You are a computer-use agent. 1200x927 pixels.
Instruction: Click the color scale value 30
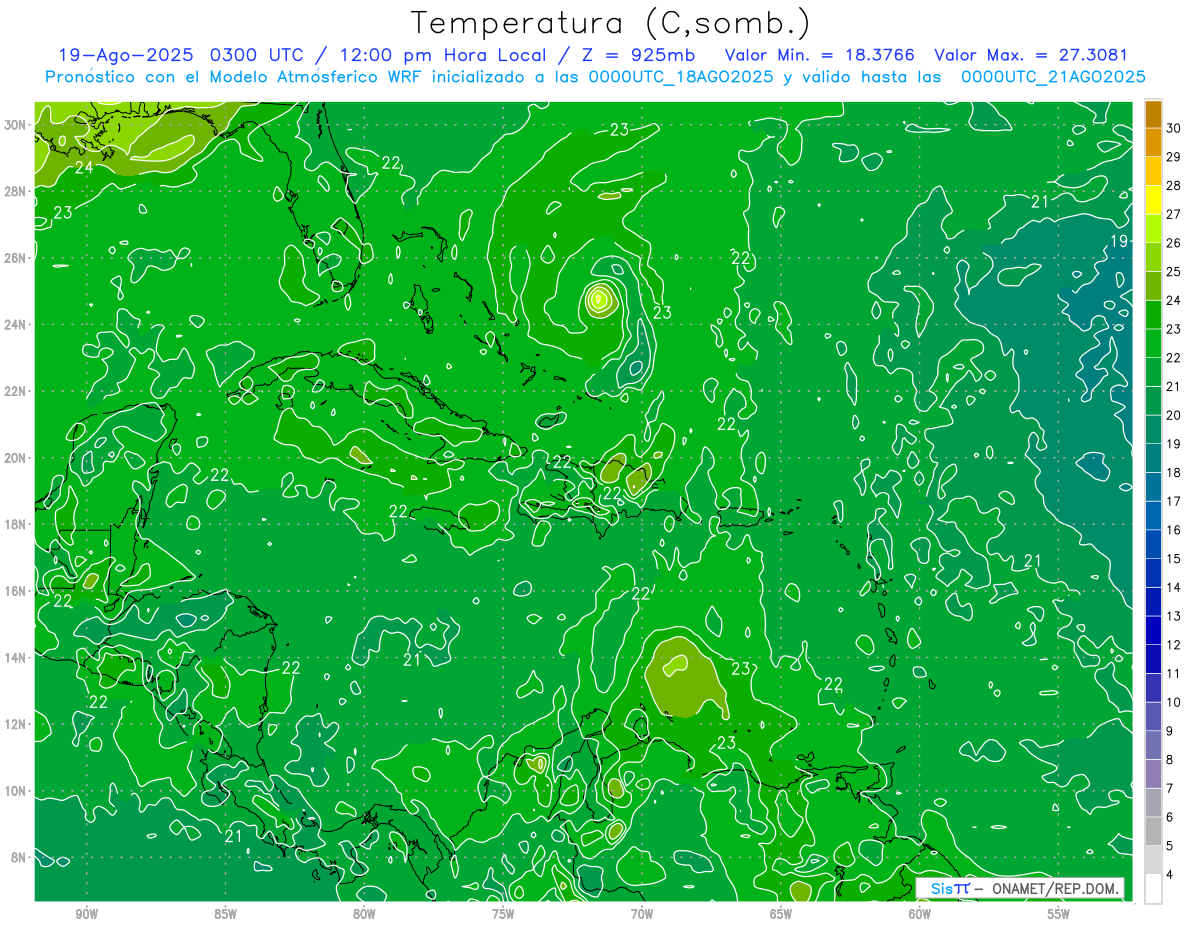(1174, 128)
